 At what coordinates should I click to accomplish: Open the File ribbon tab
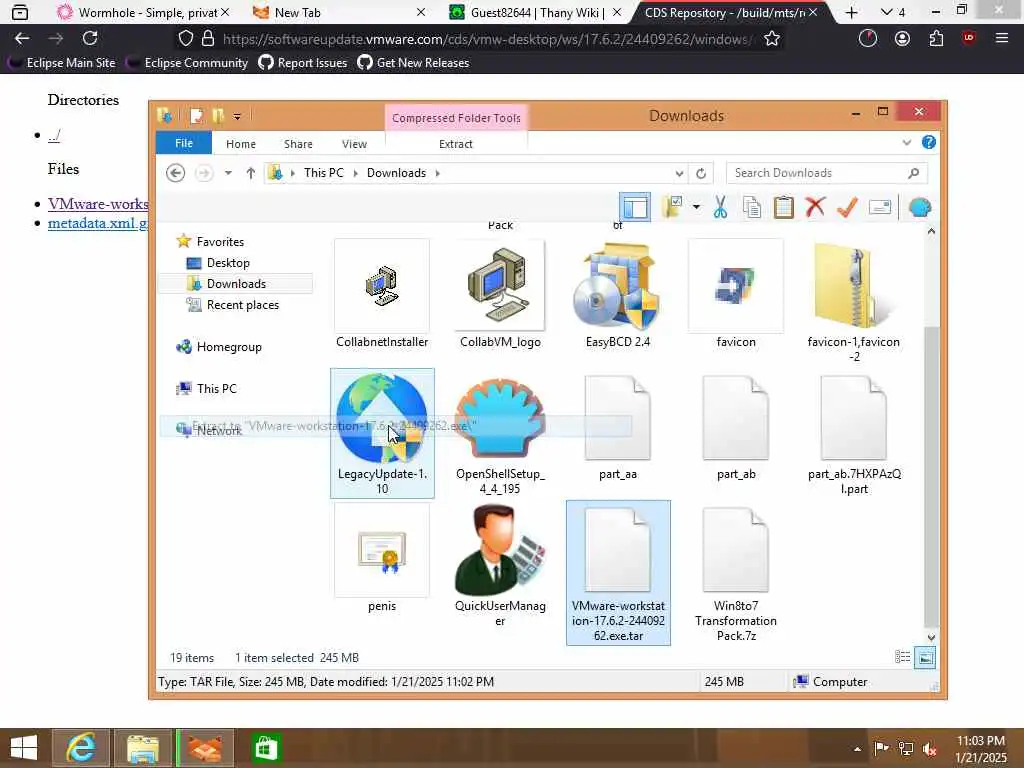point(184,143)
